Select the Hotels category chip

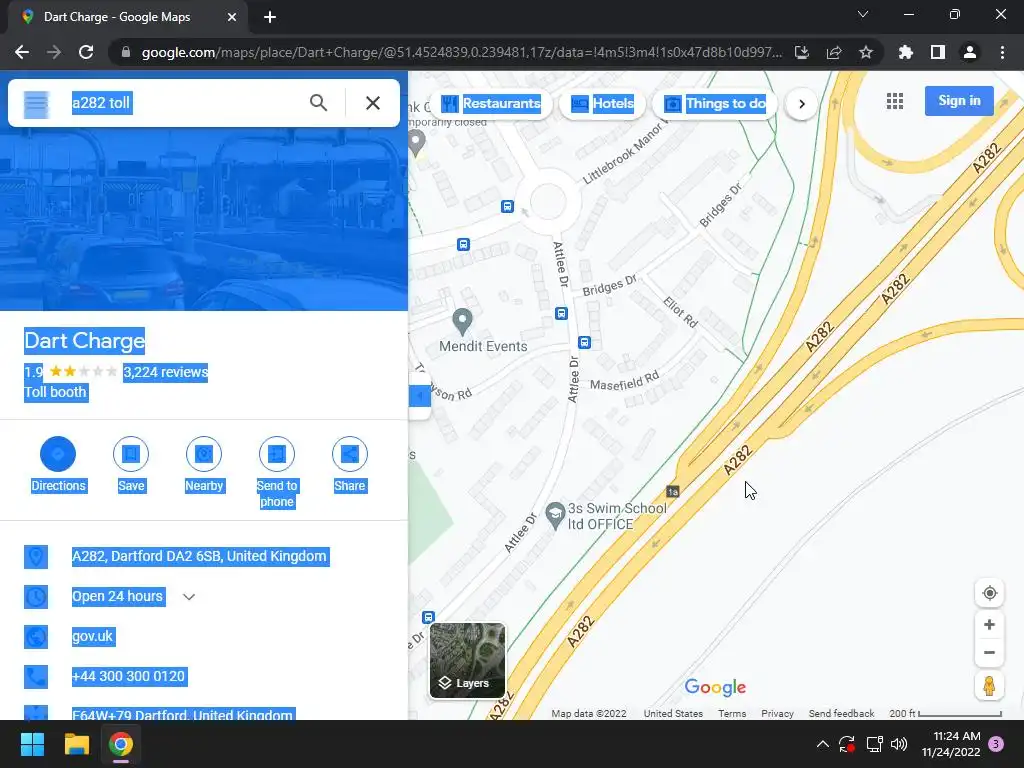pyautogui.click(x=602, y=104)
